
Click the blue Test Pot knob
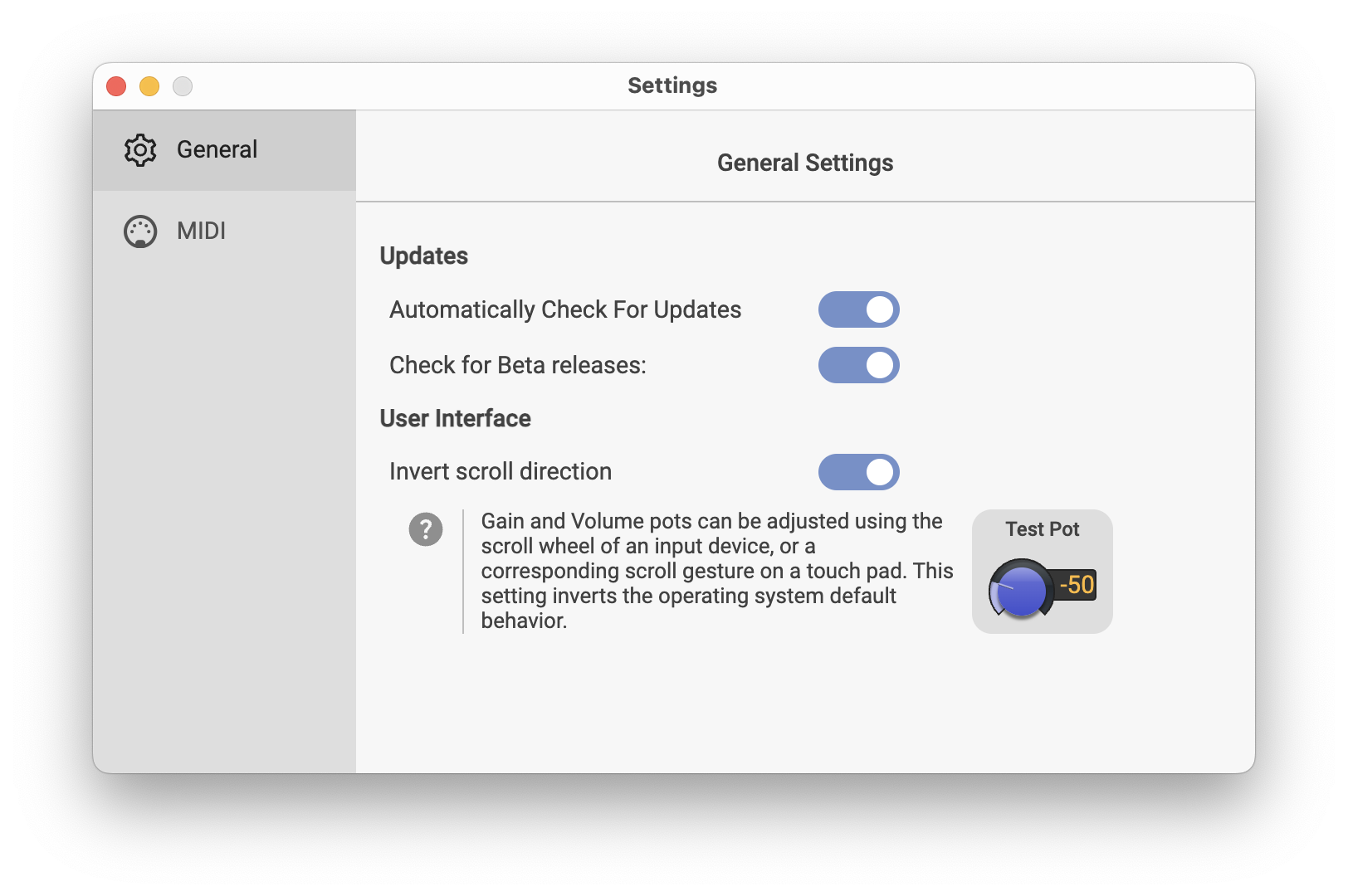pos(1020,589)
